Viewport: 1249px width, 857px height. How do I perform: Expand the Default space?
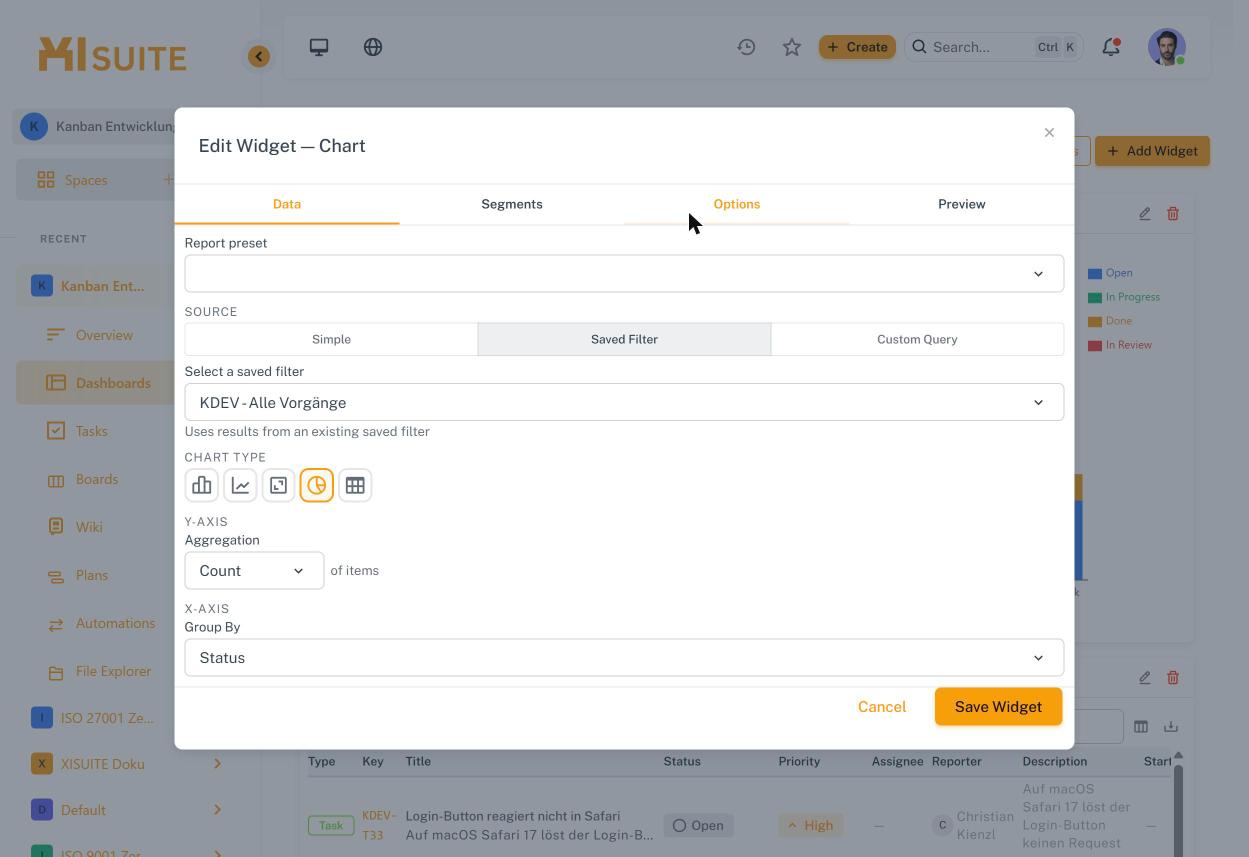coord(217,809)
